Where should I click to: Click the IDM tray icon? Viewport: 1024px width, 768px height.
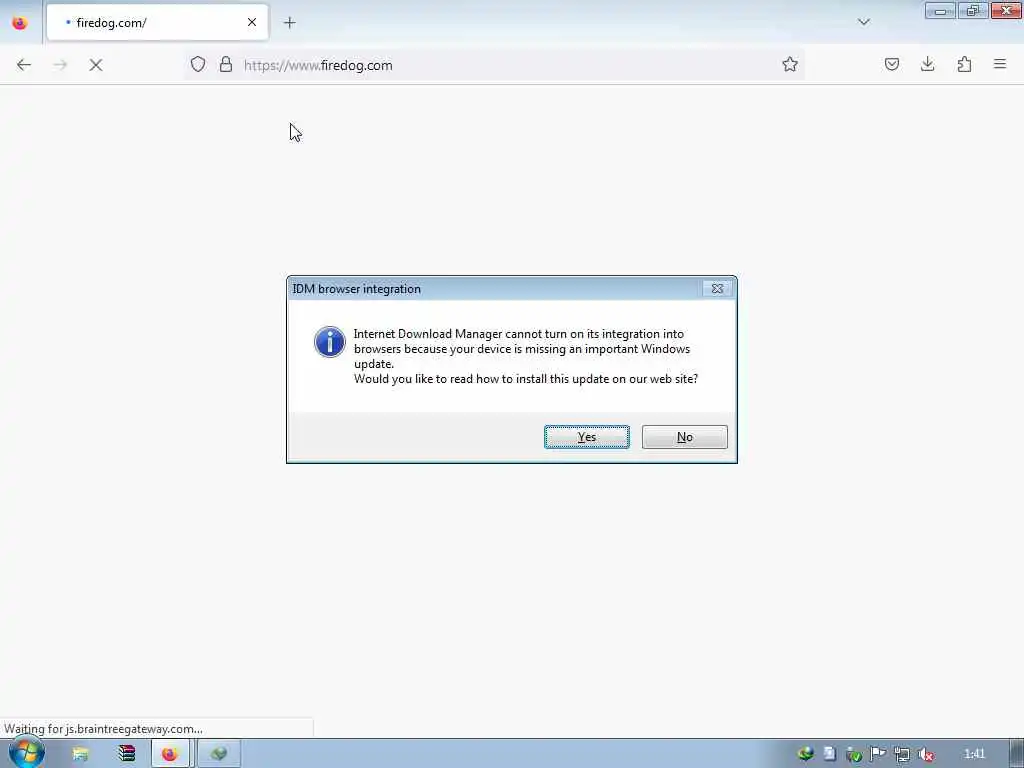pyautogui.click(x=805, y=754)
